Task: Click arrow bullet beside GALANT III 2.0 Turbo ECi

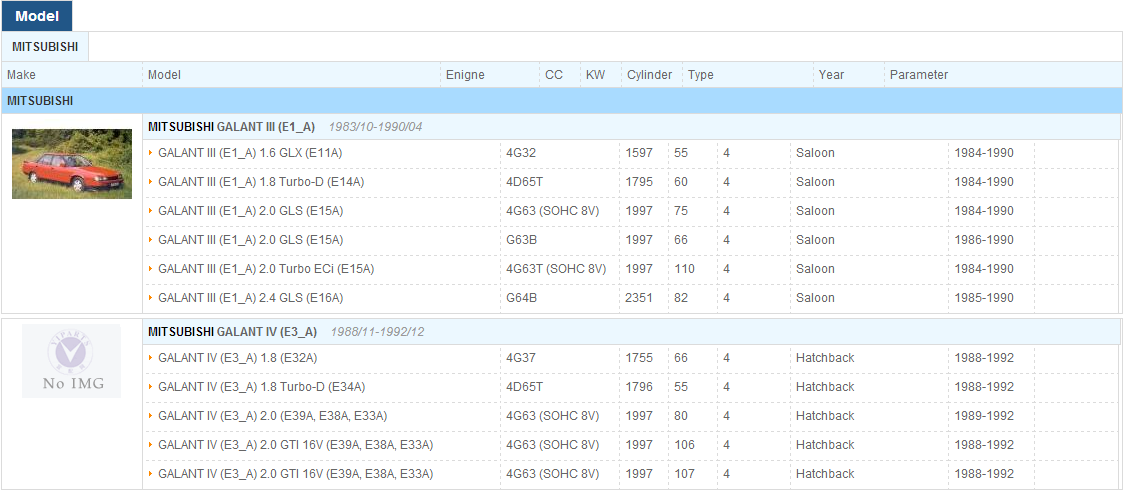Action: [151, 269]
